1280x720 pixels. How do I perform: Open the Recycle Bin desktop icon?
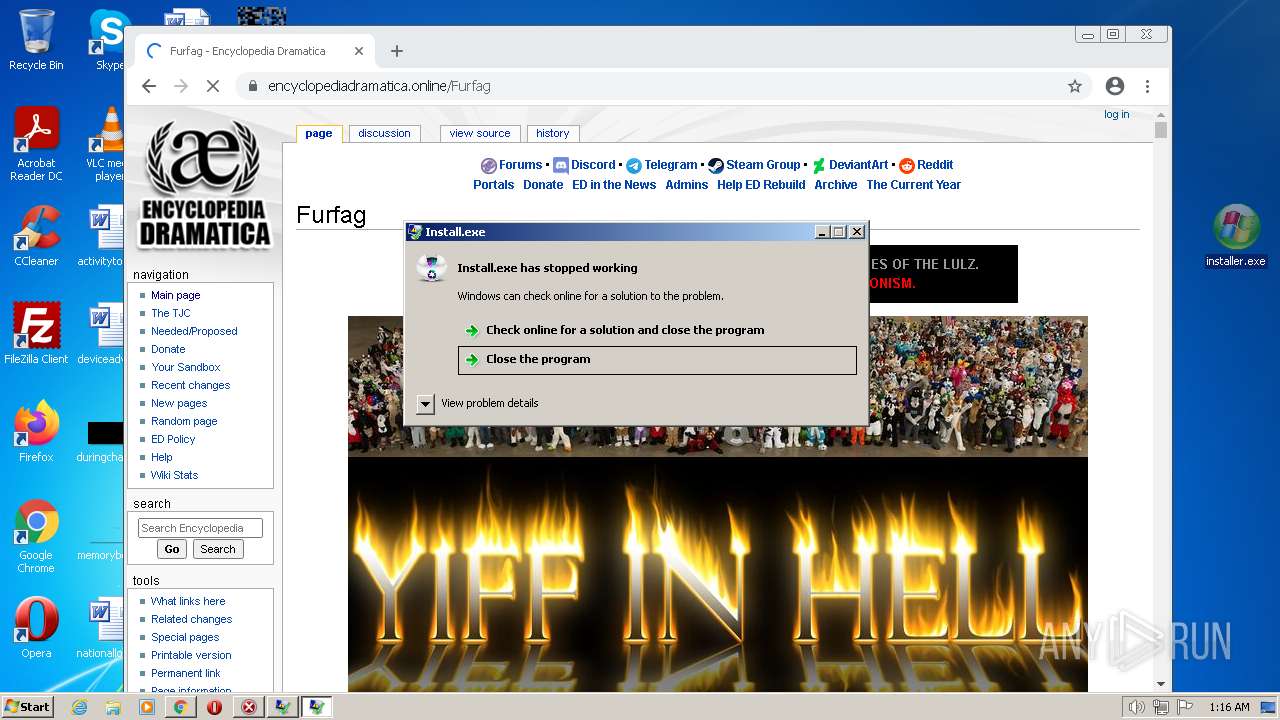point(36,40)
